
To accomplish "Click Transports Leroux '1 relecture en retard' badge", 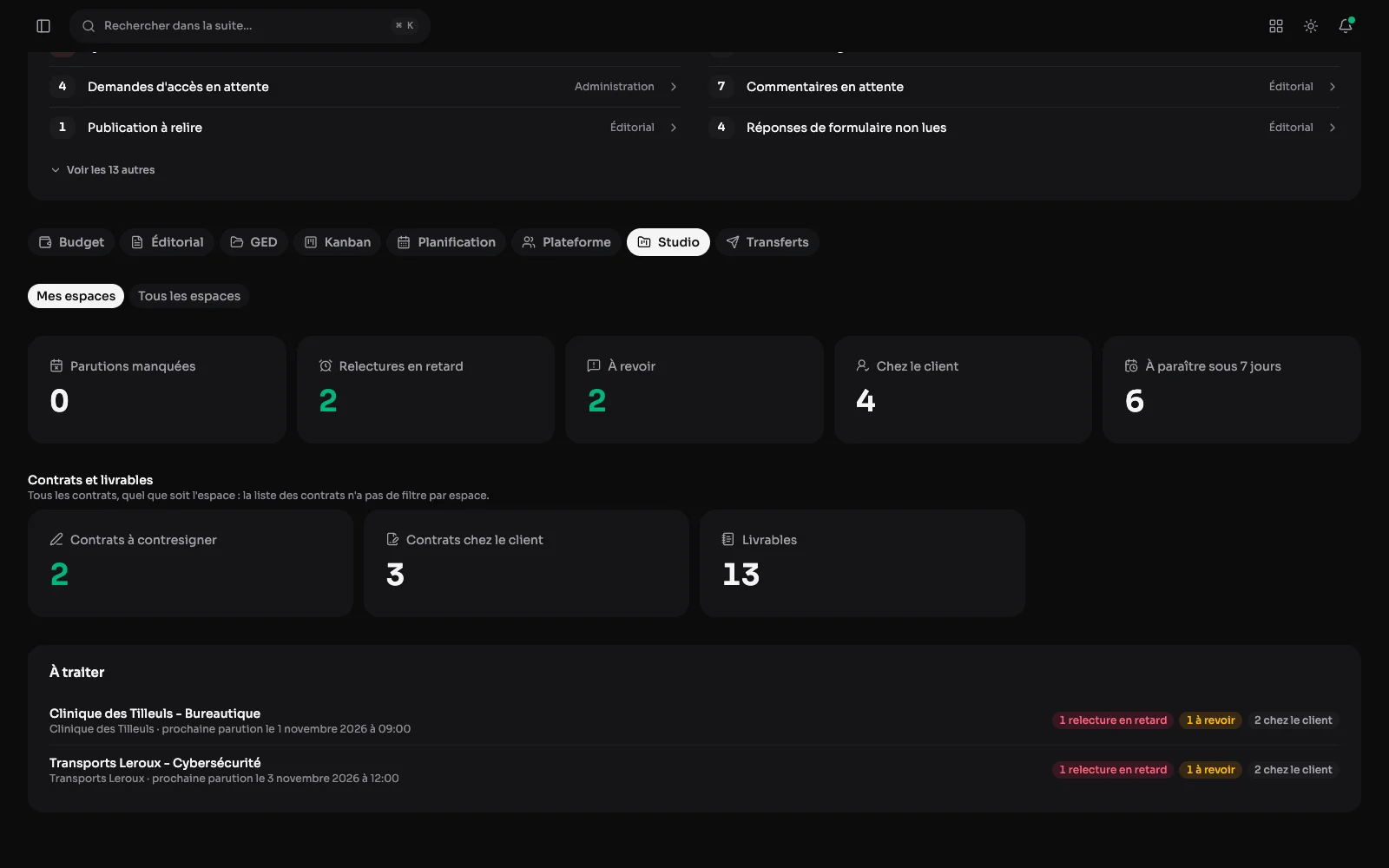I will 1113,770.
